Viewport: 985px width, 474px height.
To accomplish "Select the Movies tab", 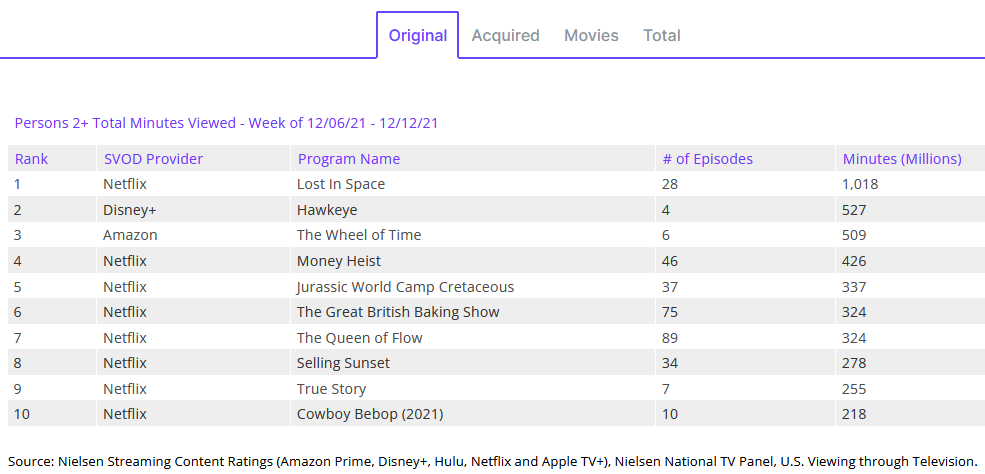I will [x=591, y=36].
